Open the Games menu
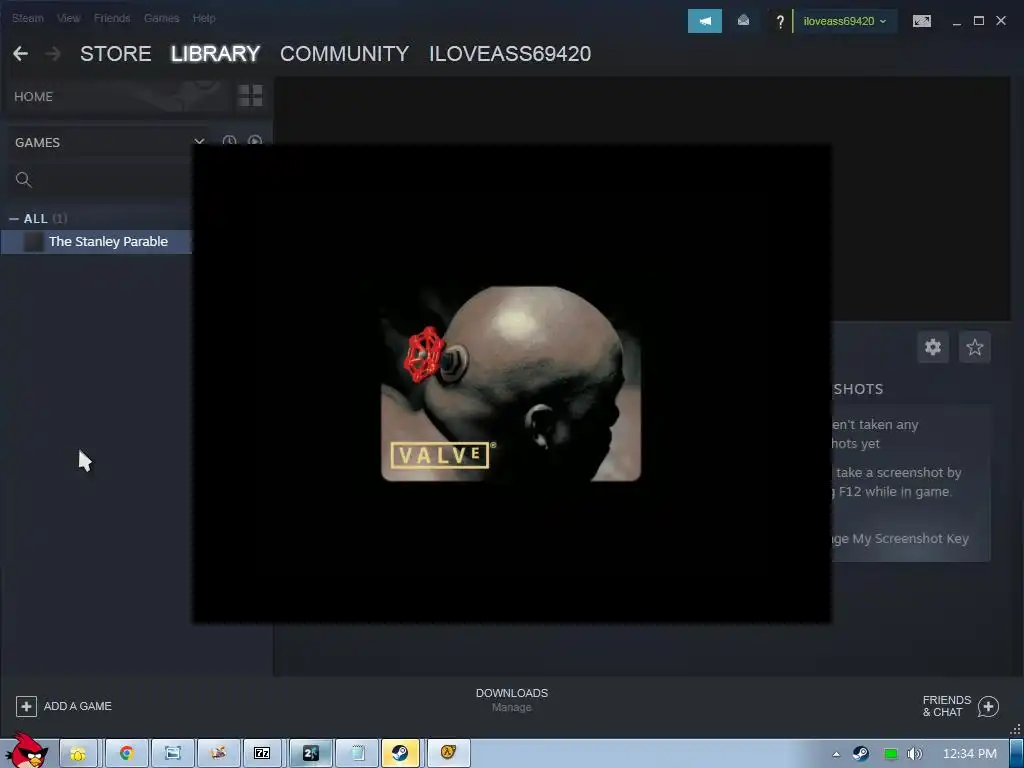Screen dimensions: 1024x768 [161, 18]
